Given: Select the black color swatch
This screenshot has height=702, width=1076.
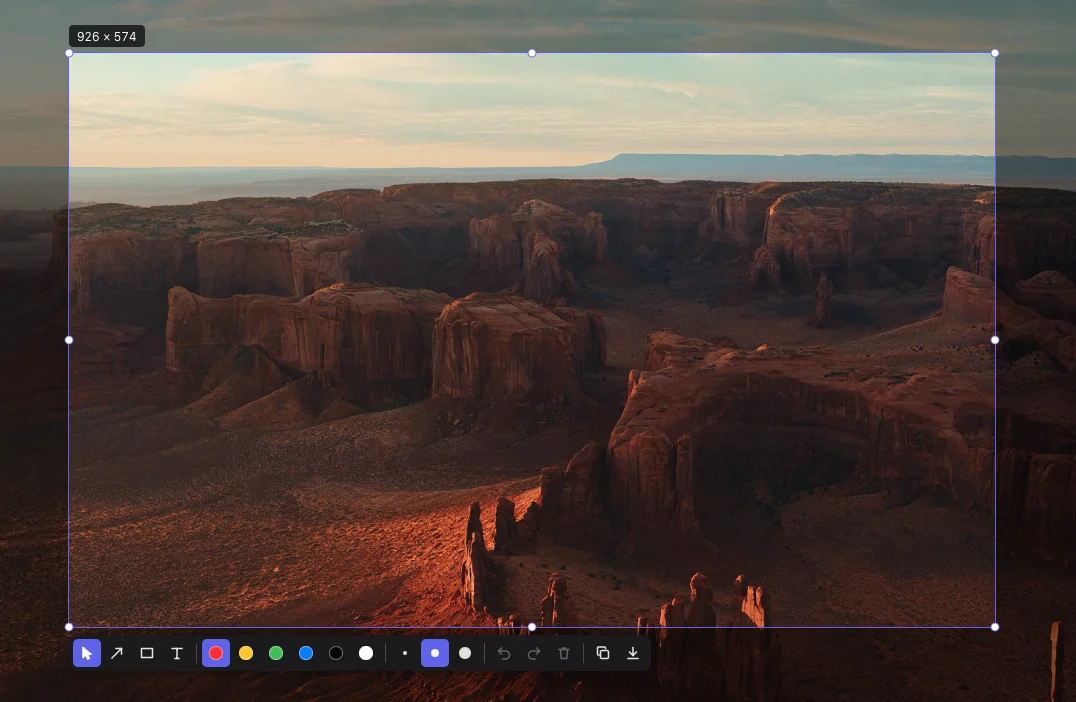Looking at the screenshot, I should pyautogui.click(x=336, y=653).
